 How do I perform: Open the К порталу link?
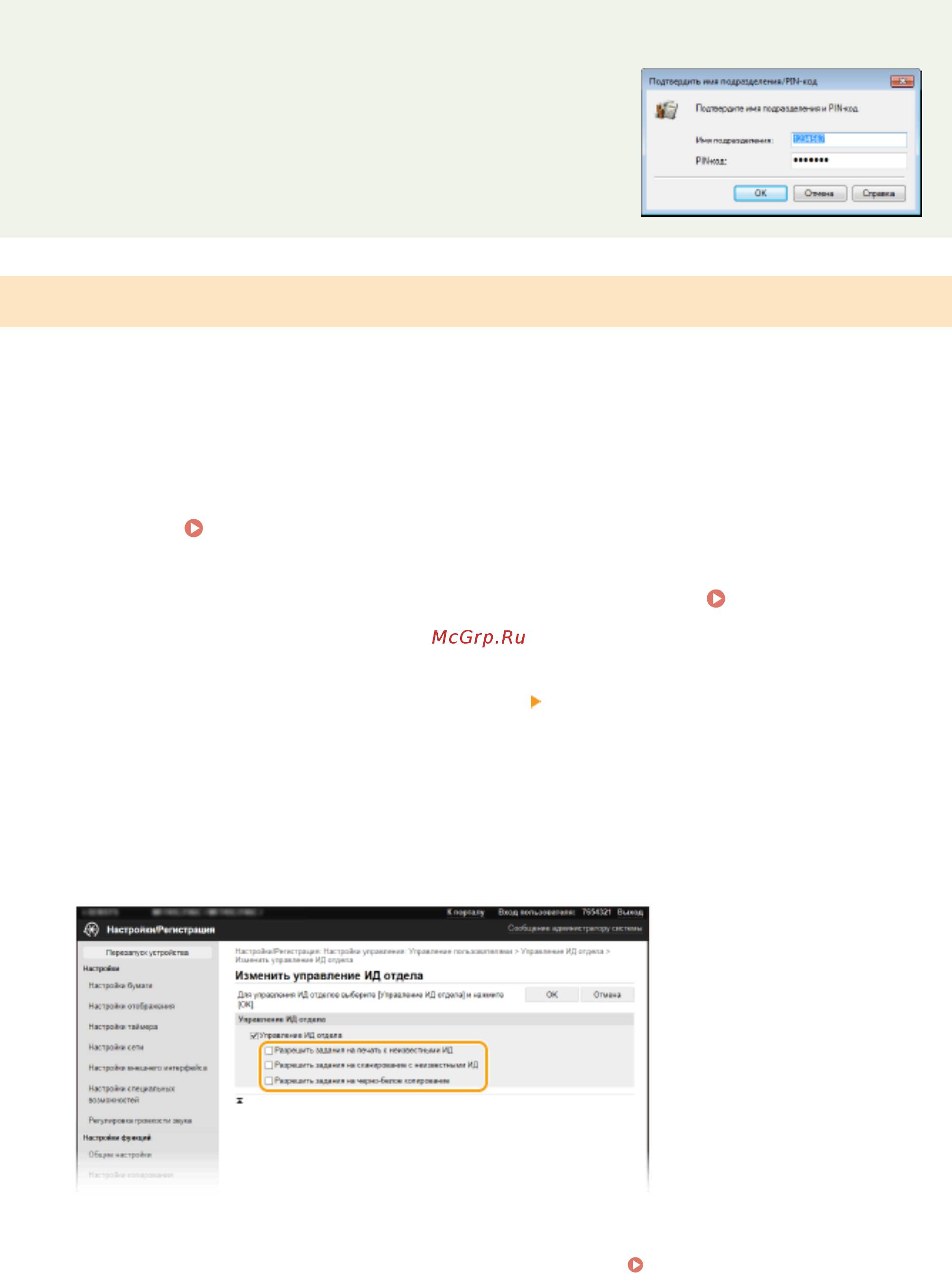coord(466,912)
